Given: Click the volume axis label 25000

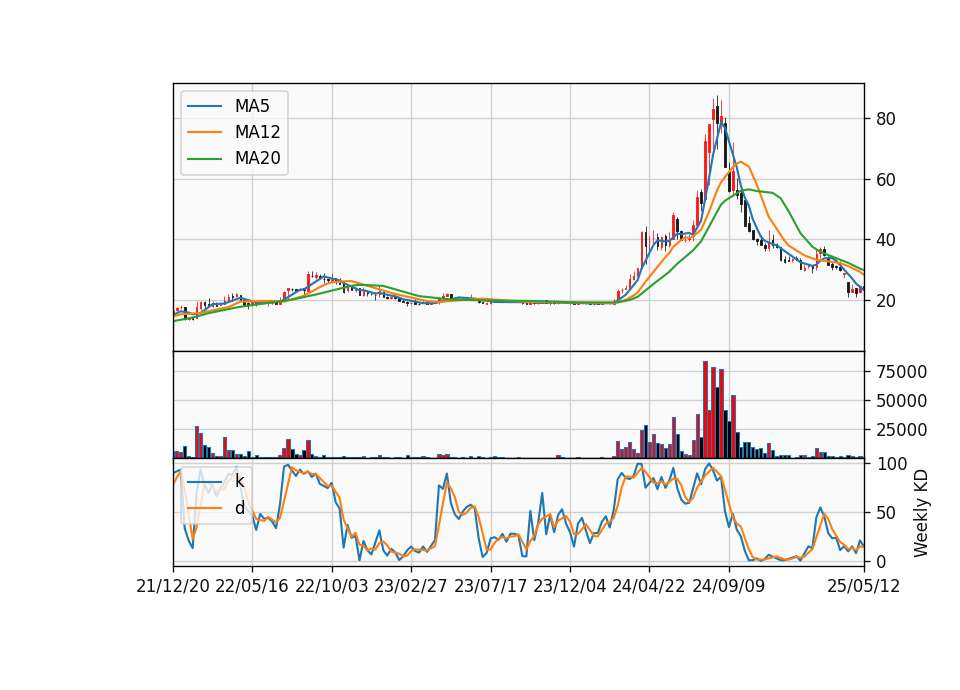Looking at the screenshot, I should coord(902,430).
